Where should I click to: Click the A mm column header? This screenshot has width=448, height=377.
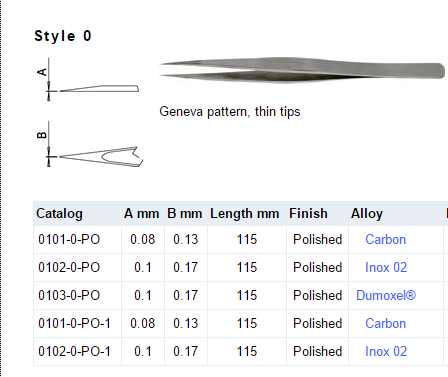[x=142, y=214]
